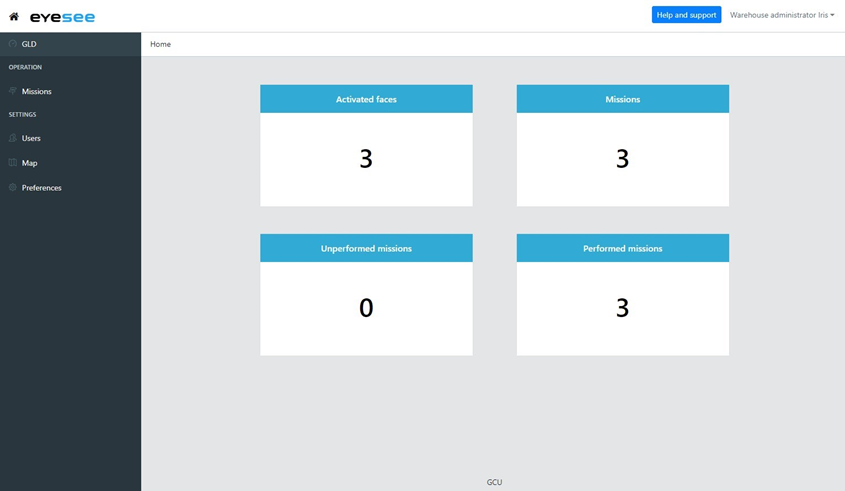This screenshot has height=491, width=845.
Task: Click the Help and support button
Action: click(686, 15)
